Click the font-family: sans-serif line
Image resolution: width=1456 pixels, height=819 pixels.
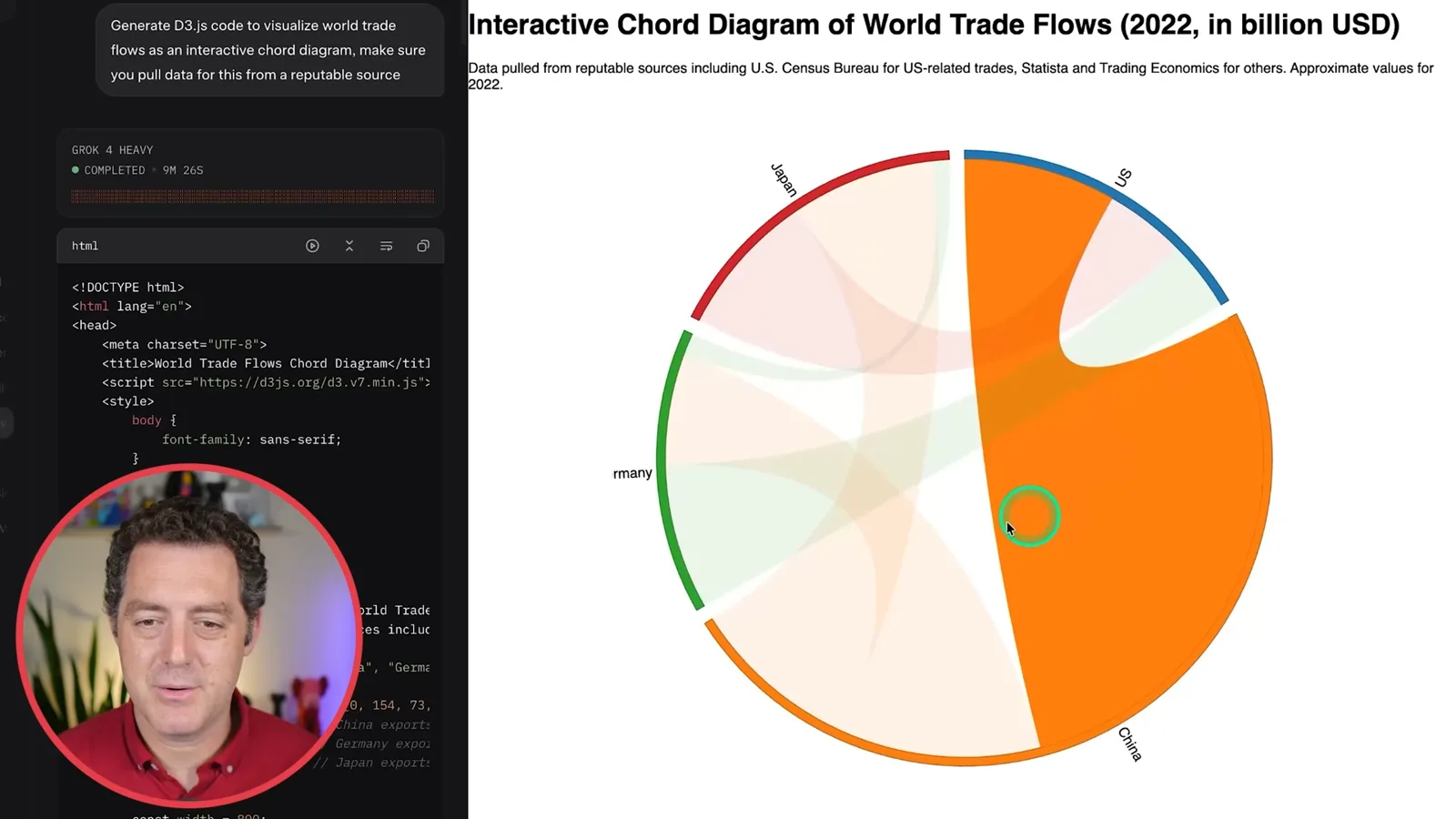pyautogui.click(x=252, y=440)
